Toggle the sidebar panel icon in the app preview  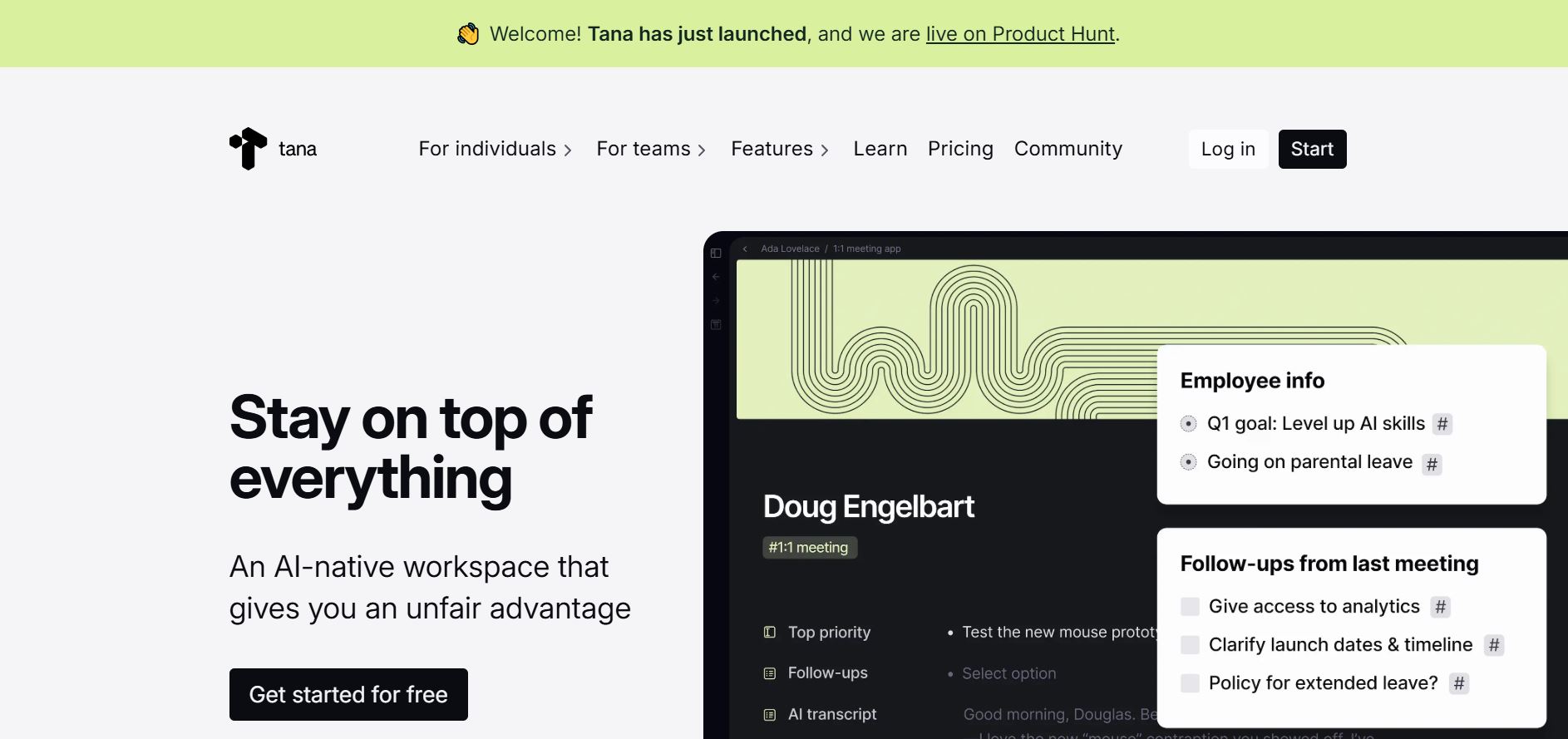point(716,253)
